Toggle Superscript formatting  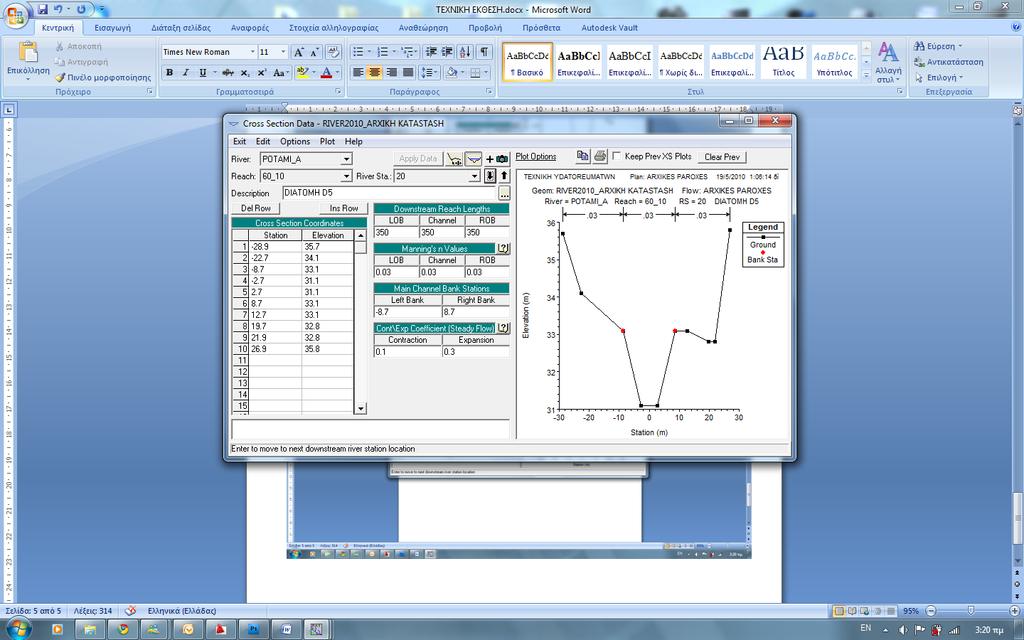pyautogui.click(x=261, y=72)
